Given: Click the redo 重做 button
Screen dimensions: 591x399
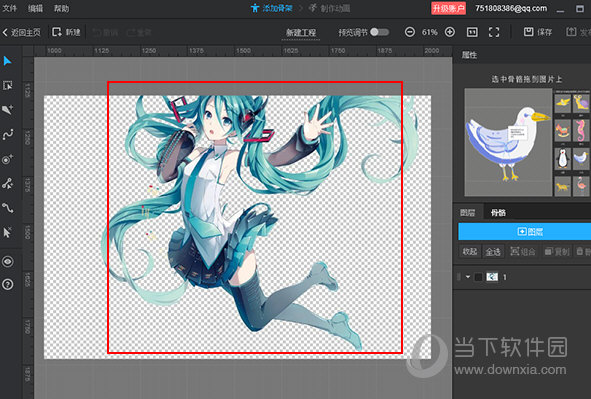Looking at the screenshot, I should (x=139, y=32).
